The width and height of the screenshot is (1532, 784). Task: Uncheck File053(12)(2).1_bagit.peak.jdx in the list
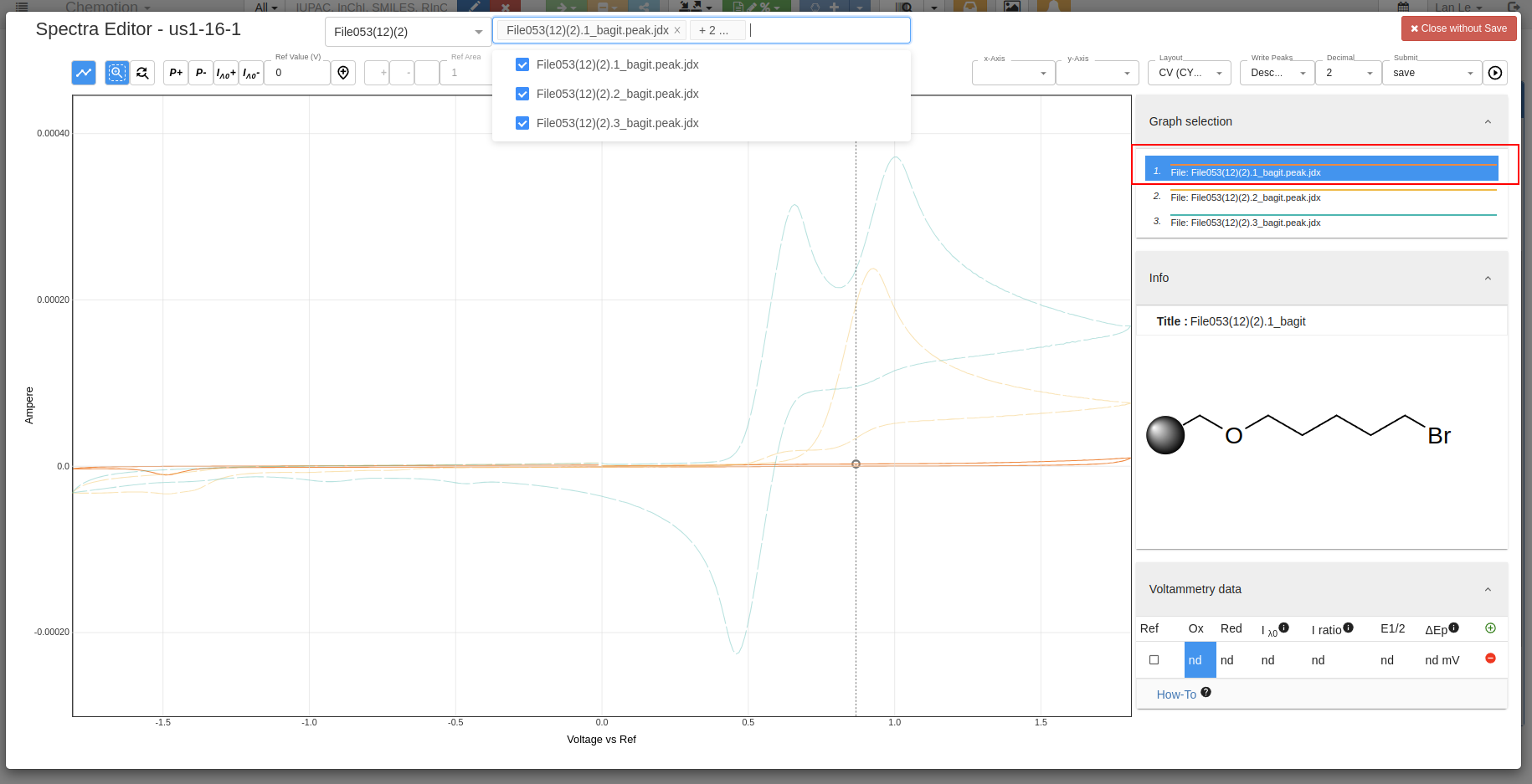tap(522, 64)
